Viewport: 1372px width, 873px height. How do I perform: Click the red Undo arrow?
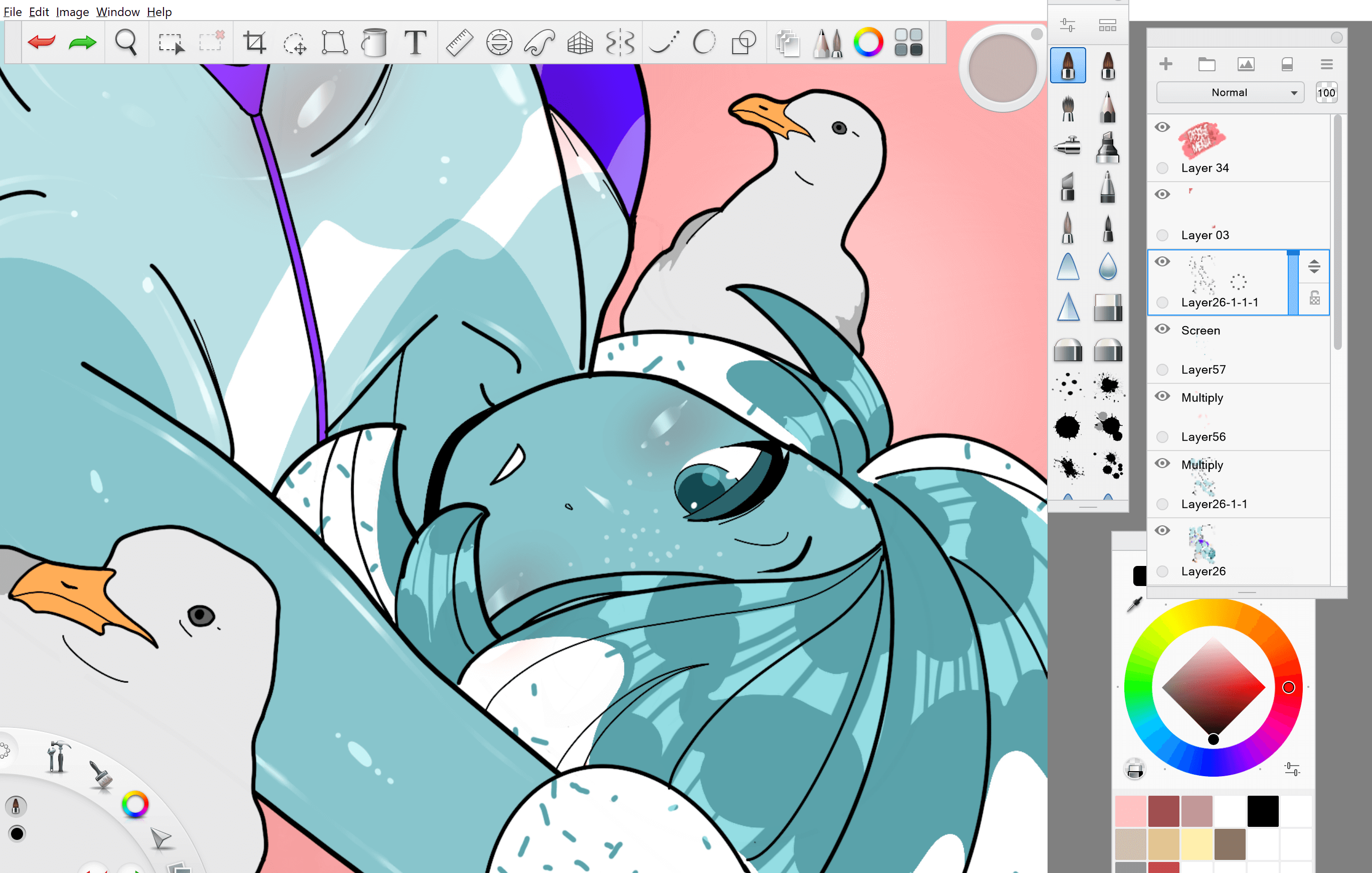41,42
